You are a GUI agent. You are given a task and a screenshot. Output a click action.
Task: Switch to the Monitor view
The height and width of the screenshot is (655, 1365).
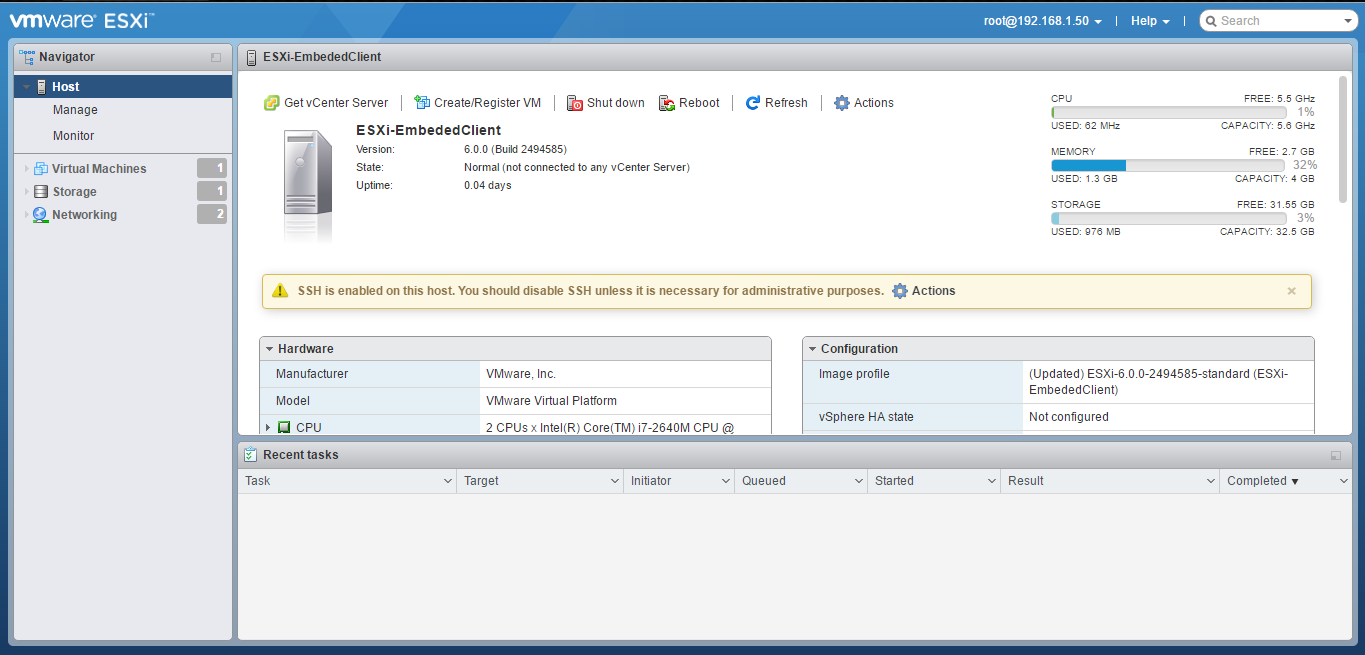point(73,135)
